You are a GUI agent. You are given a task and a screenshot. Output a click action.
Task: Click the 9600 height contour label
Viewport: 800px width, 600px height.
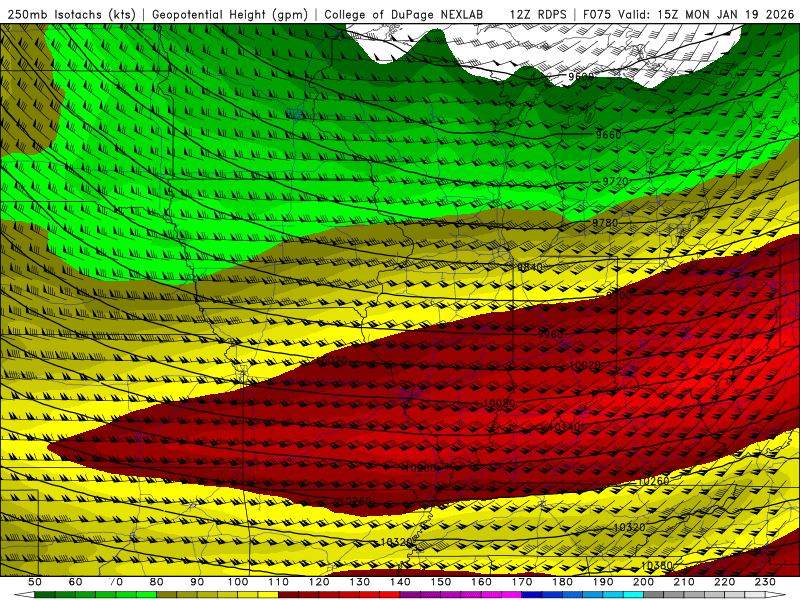click(581, 77)
